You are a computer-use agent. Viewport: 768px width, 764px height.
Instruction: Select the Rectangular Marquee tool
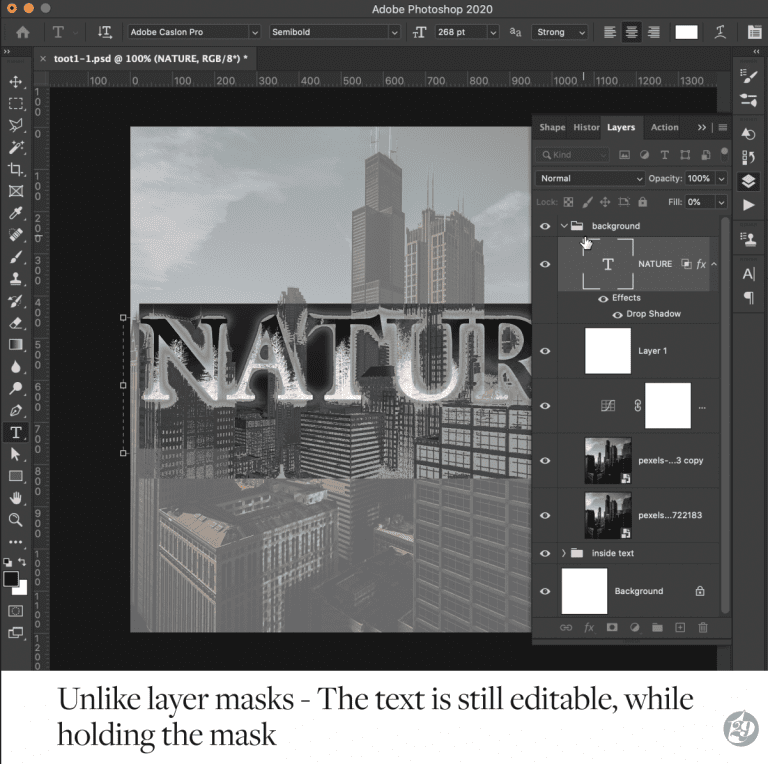click(16, 103)
